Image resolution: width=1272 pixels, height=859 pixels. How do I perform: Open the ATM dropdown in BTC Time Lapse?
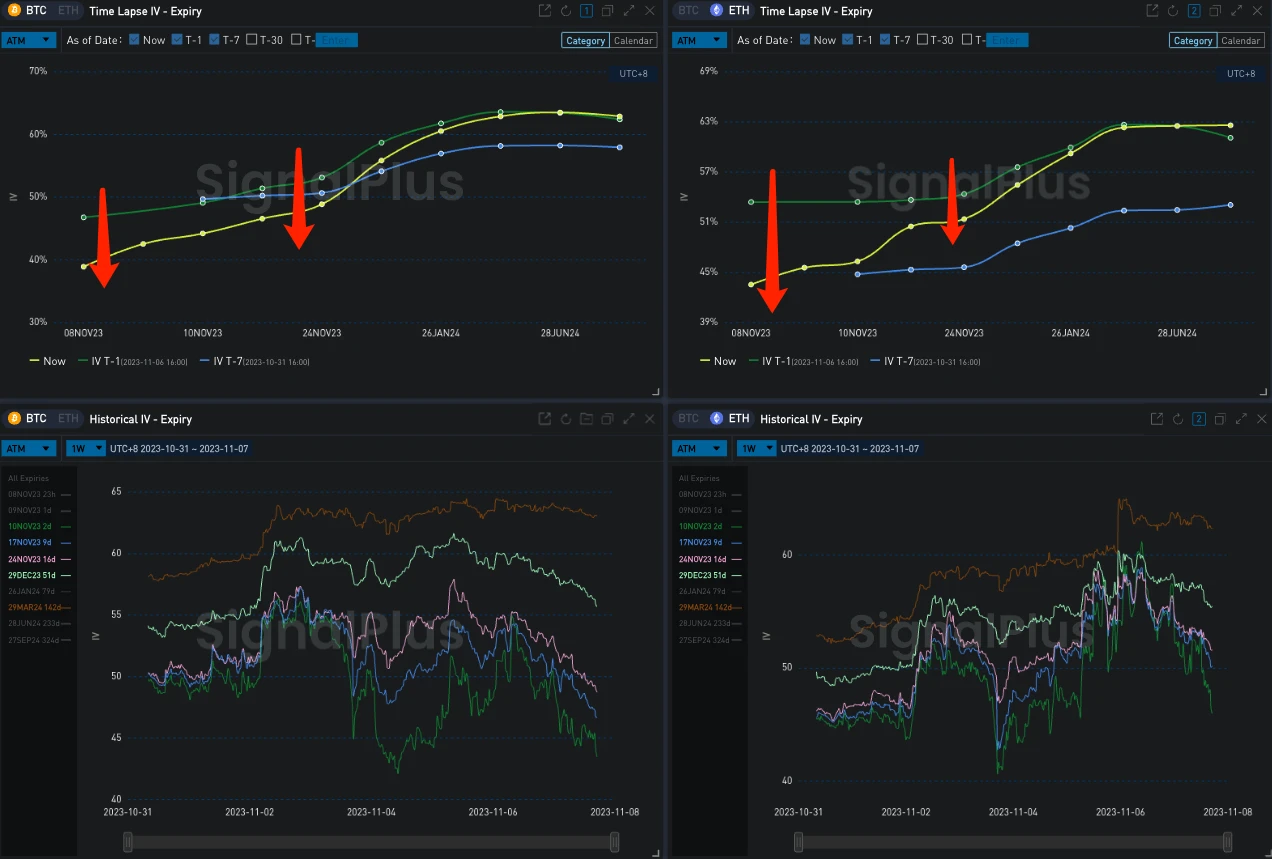29,40
